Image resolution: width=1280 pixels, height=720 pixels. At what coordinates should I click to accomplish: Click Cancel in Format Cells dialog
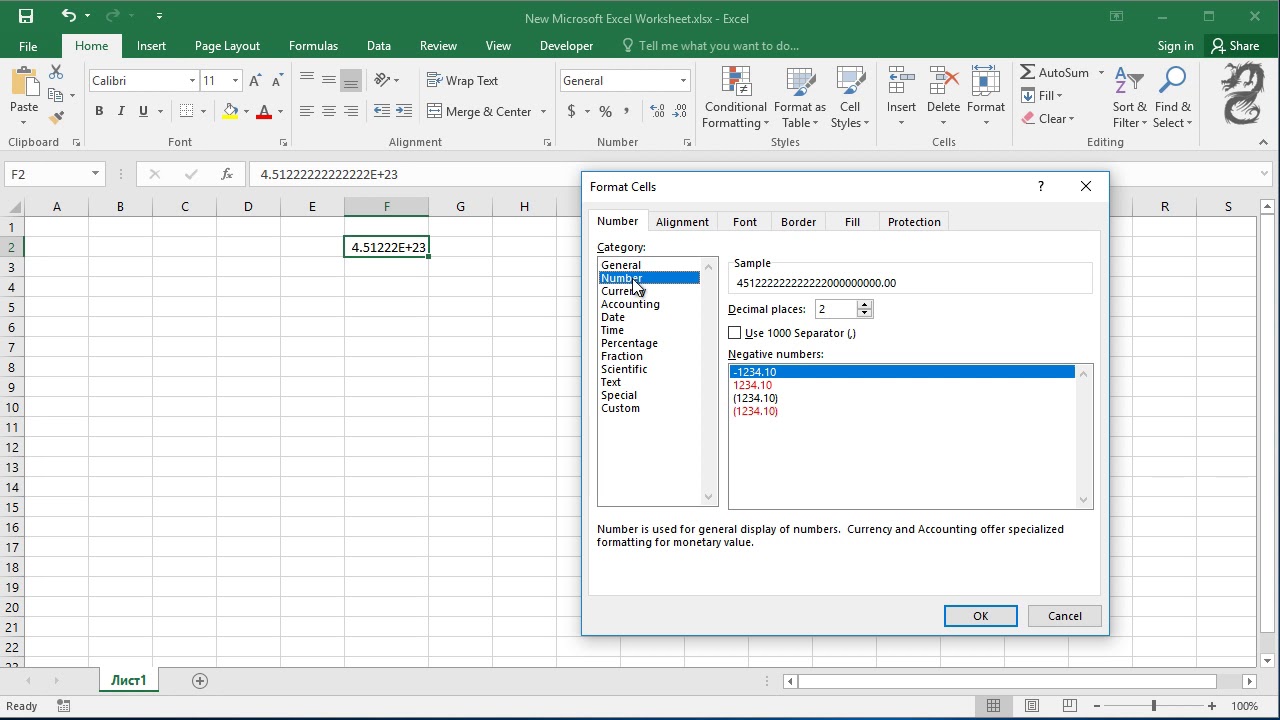pyautogui.click(x=1064, y=616)
